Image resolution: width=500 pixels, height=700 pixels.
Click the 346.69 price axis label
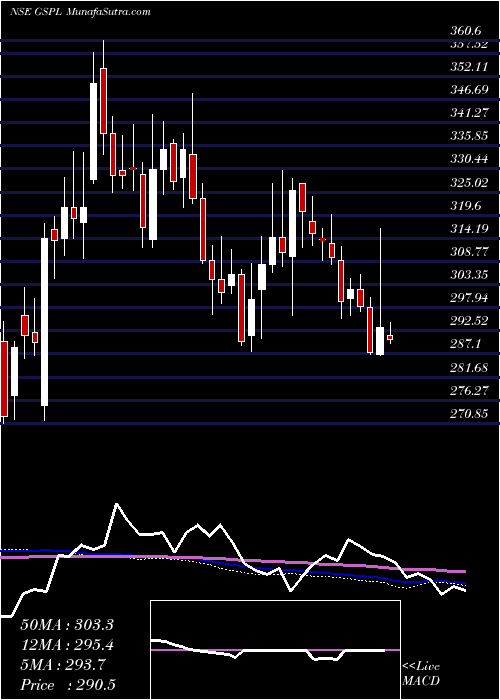click(x=468, y=90)
